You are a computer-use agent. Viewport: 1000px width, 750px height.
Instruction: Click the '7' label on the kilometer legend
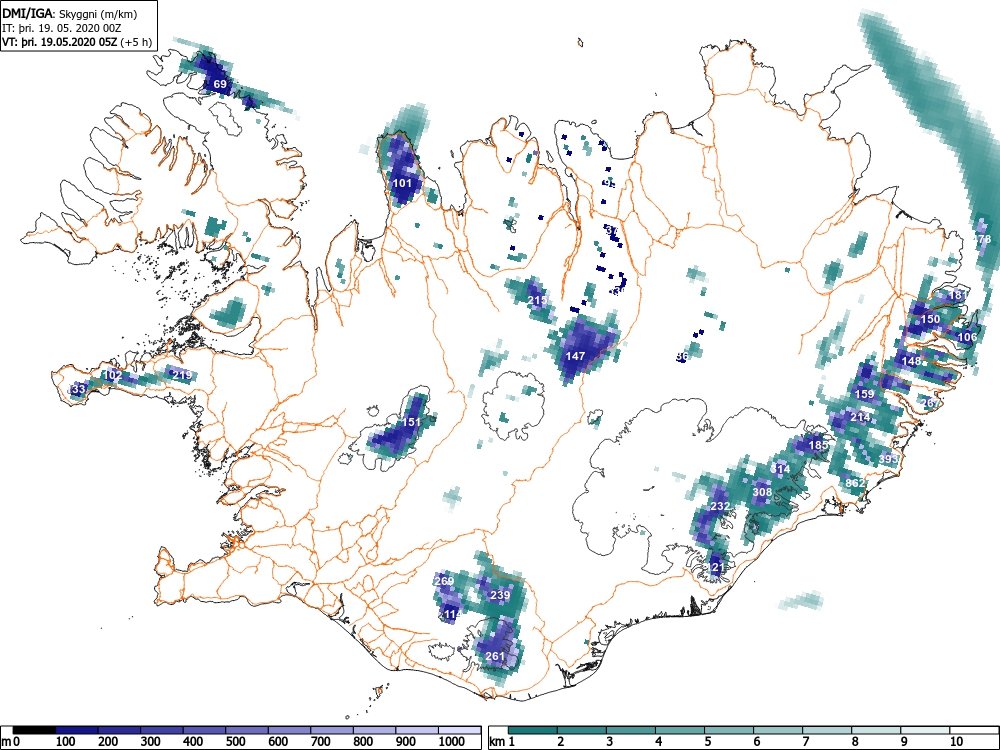tap(806, 741)
